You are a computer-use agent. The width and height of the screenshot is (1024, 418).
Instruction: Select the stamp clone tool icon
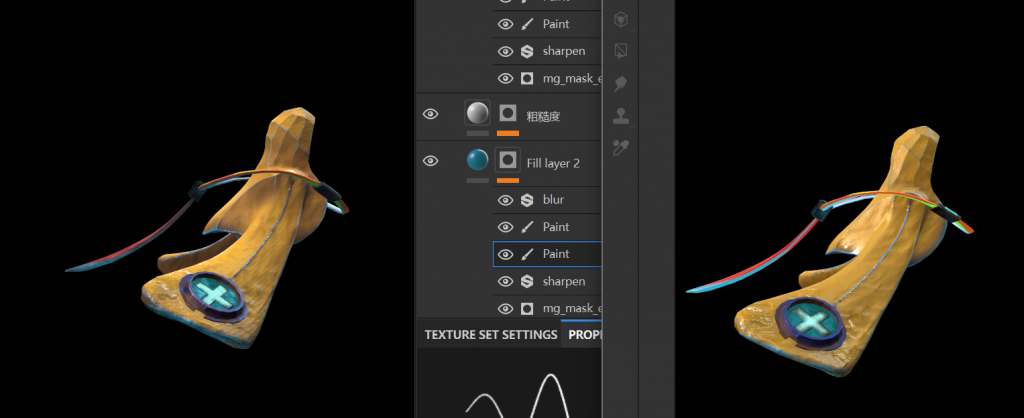[621, 115]
